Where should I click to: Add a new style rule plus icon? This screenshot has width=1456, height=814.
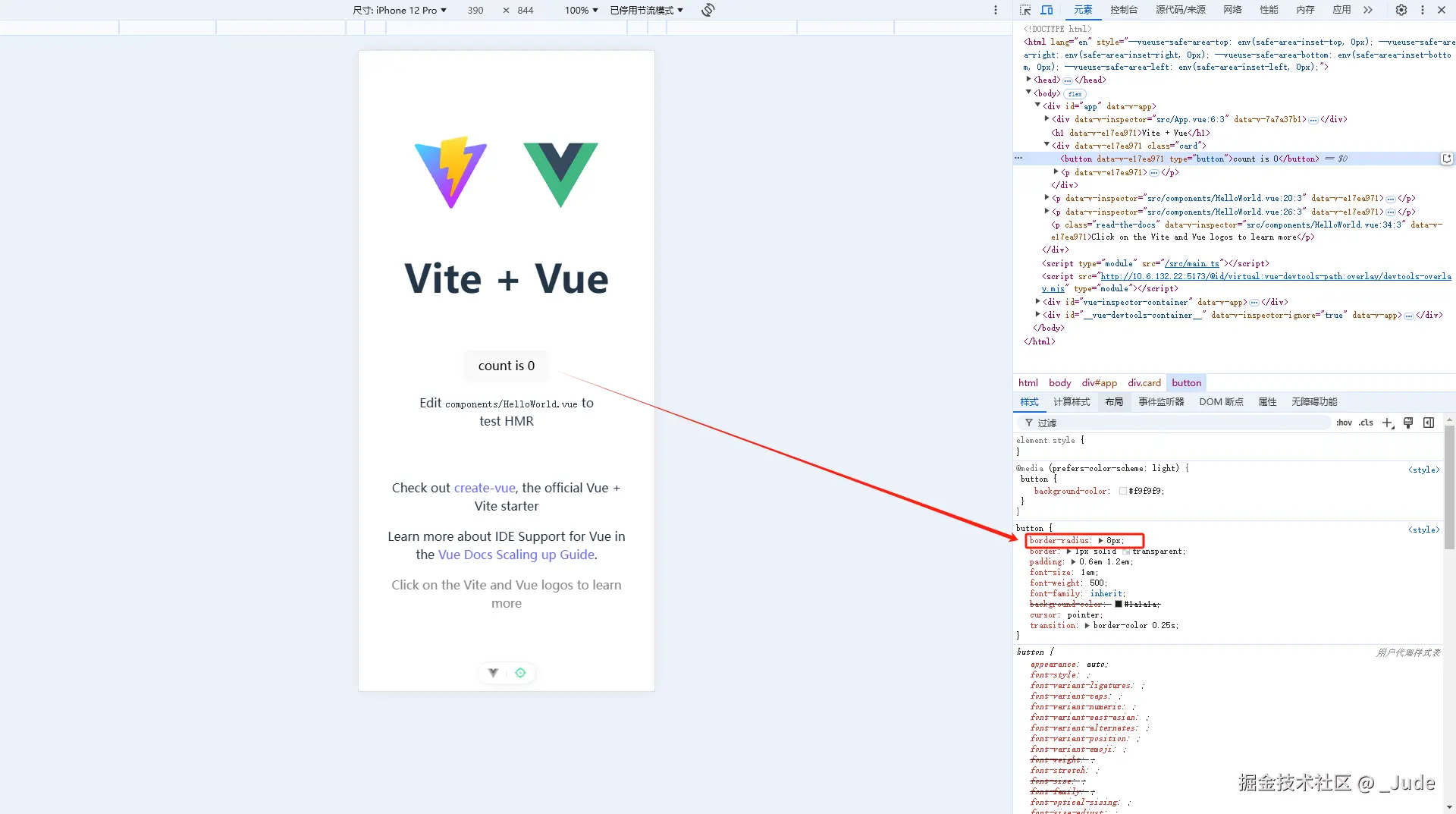tap(1388, 423)
